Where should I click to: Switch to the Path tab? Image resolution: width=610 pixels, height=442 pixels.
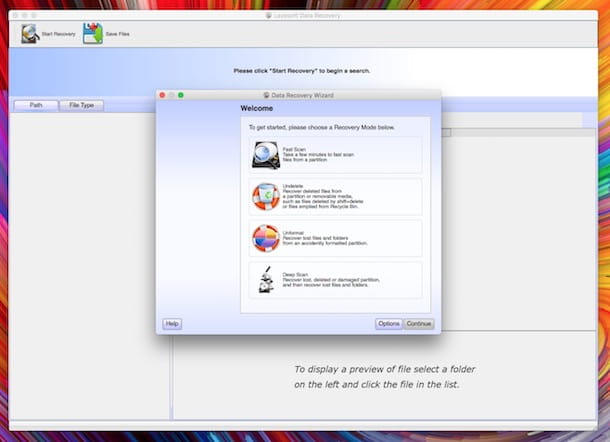[x=36, y=105]
